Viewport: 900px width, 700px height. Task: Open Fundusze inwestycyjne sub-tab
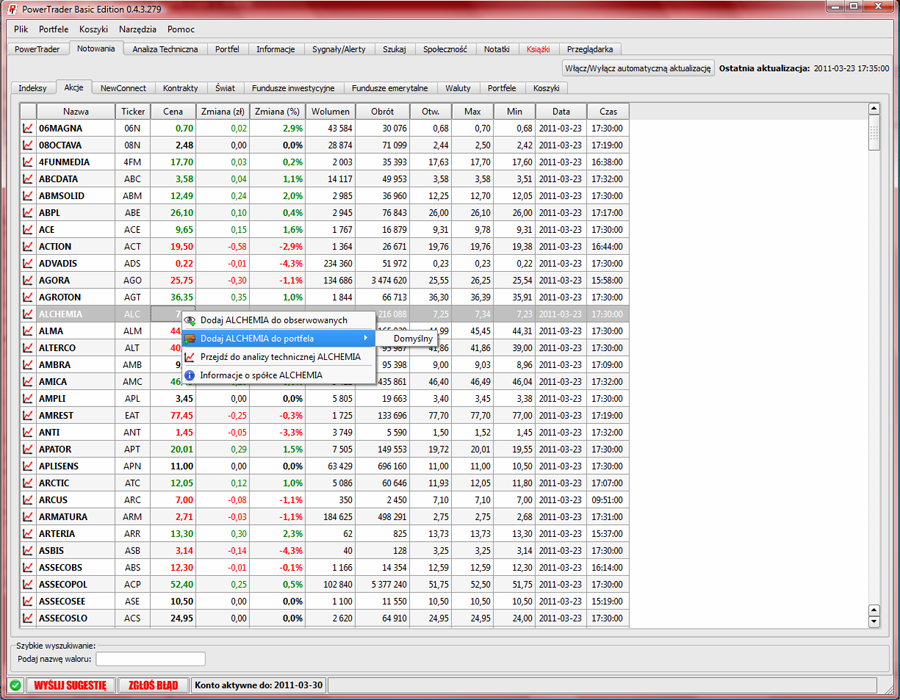pyautogui.click(x=293, y=88)
